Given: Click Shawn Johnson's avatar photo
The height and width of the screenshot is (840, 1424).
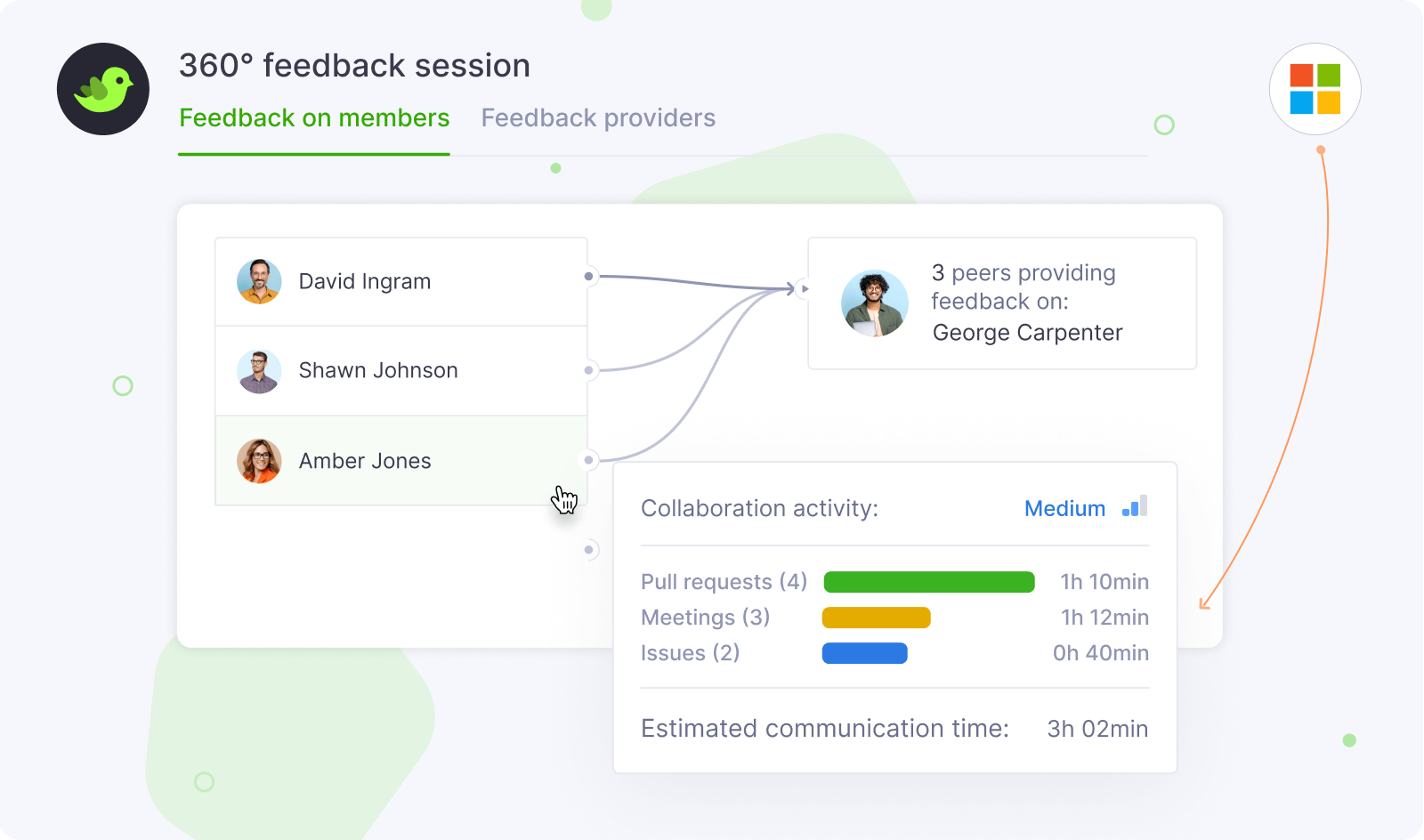Looking at the screenshot, I should pos(259,372).
